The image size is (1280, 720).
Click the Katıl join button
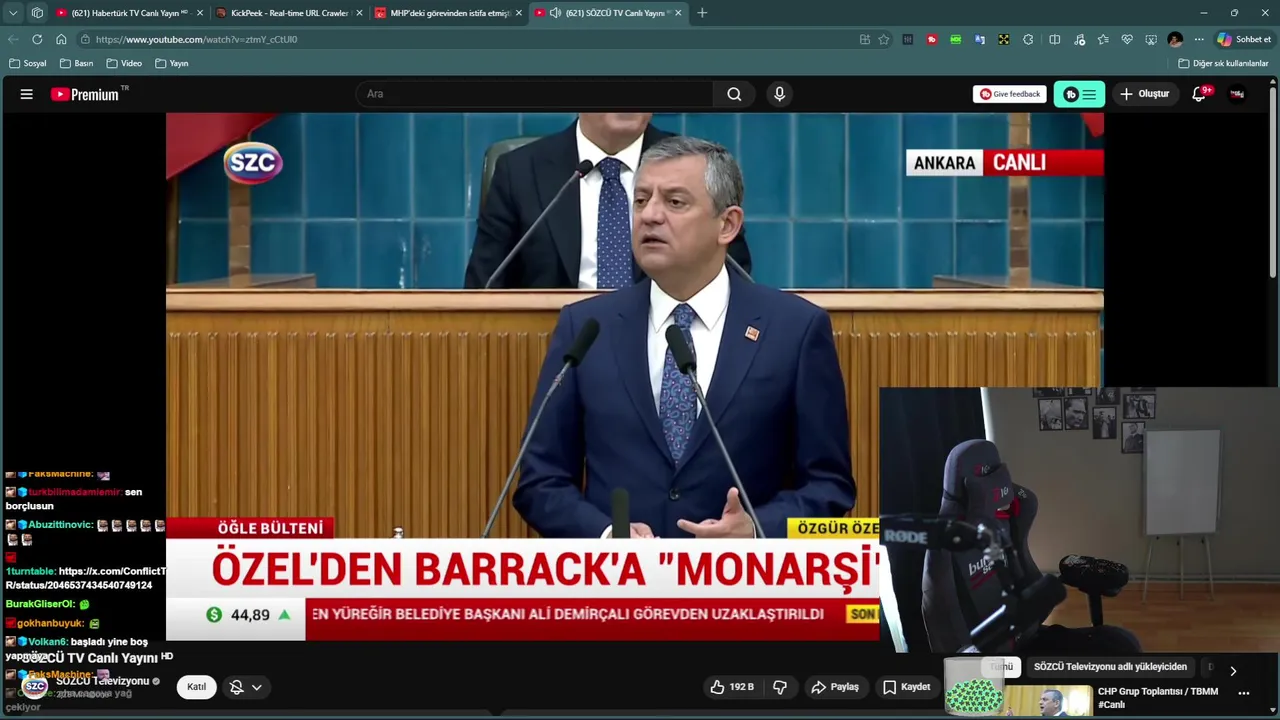pyautogui.click(x=196, y=687)
